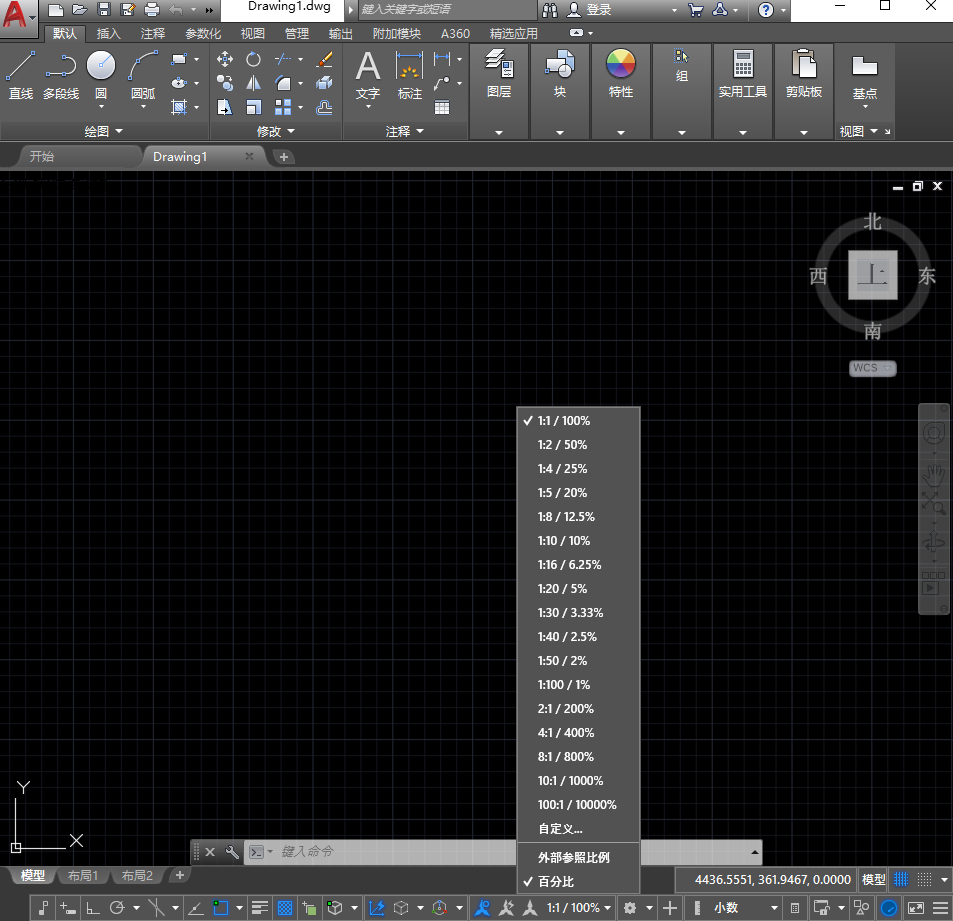
Task: Click the Copy tool icon
Action: point(225,83)
